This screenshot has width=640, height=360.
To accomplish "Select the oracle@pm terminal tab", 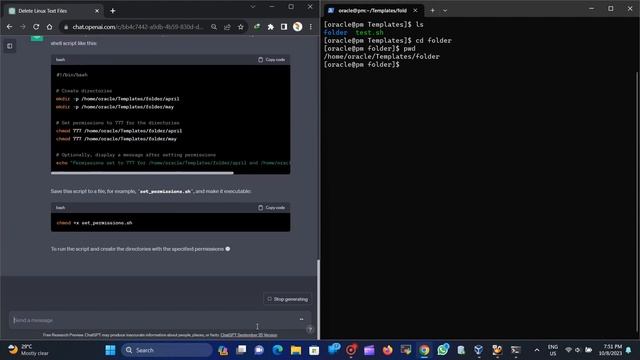I will (x=372, y=11).
